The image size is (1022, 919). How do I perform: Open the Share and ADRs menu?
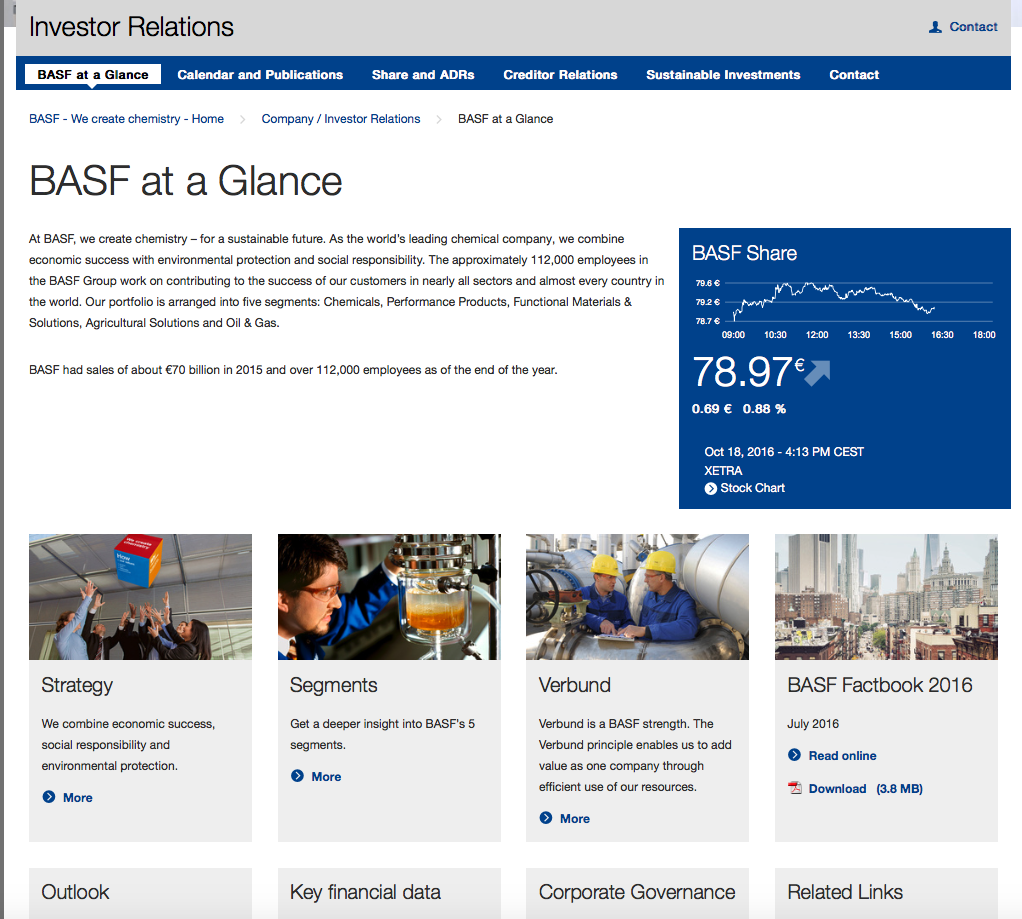423,75
